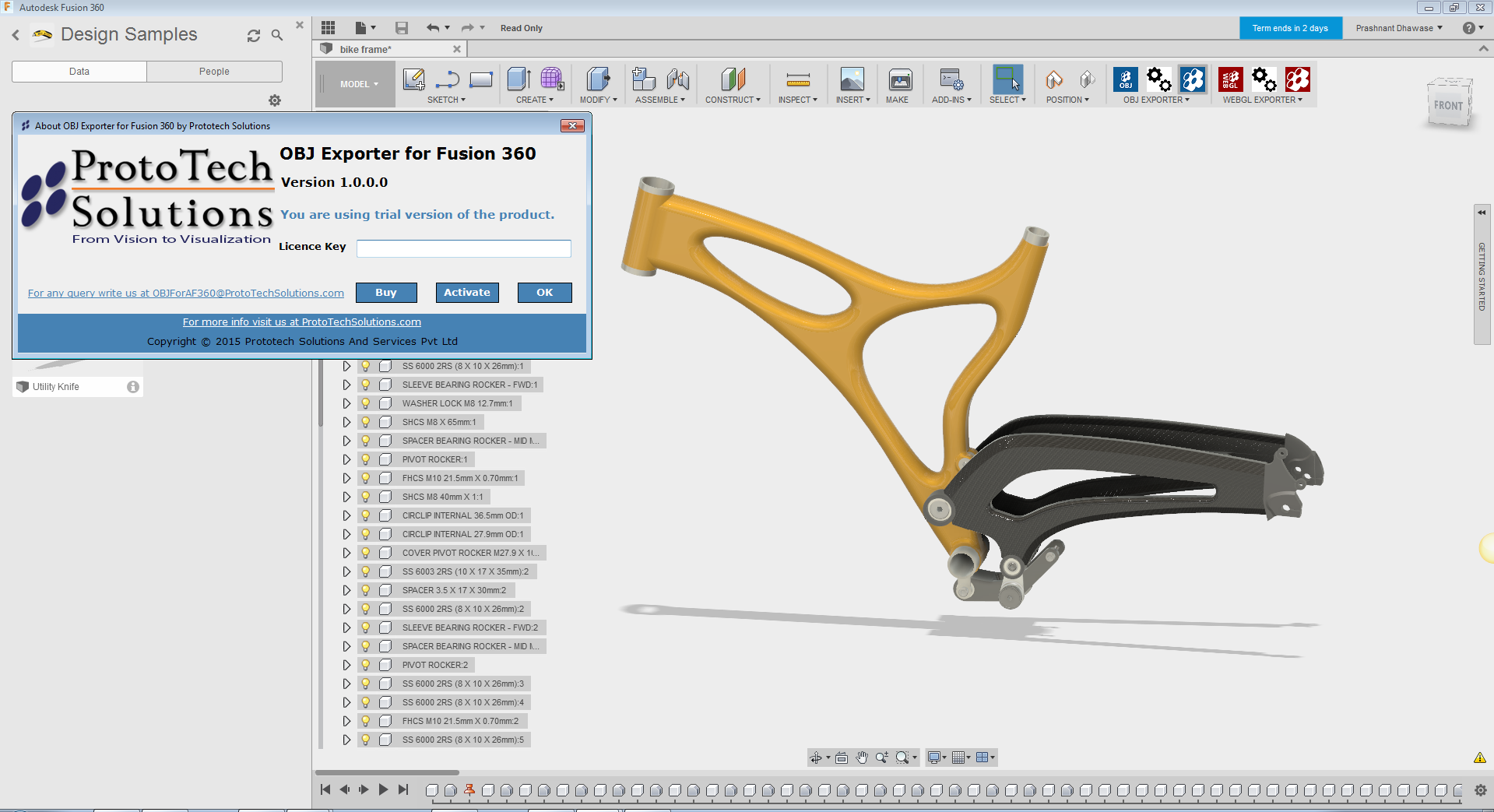Toggle lightbulb for CIRCLIP INTERNAL 36.5mm OD:1
Image resolution: width=1494 pixels, height=812 pixels.
pyautogui.click(x=365, y=515)
